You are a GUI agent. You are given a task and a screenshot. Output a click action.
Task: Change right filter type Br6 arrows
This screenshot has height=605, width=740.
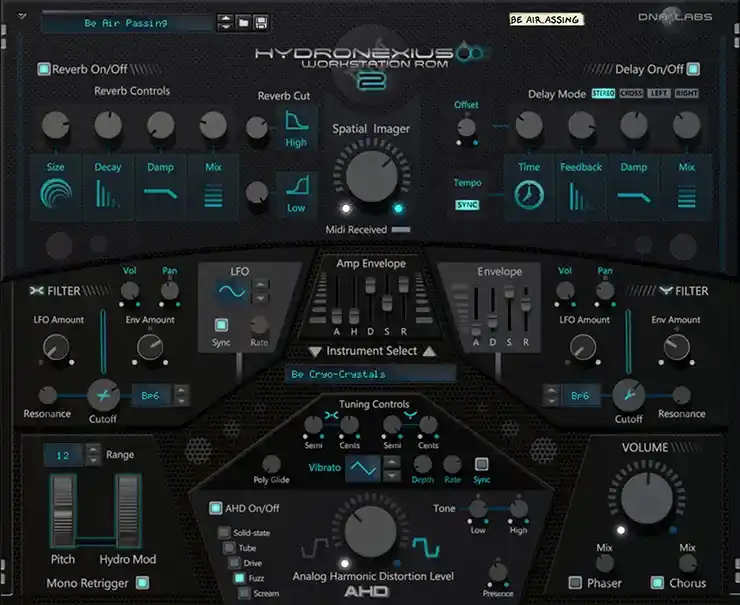point(551,395)
